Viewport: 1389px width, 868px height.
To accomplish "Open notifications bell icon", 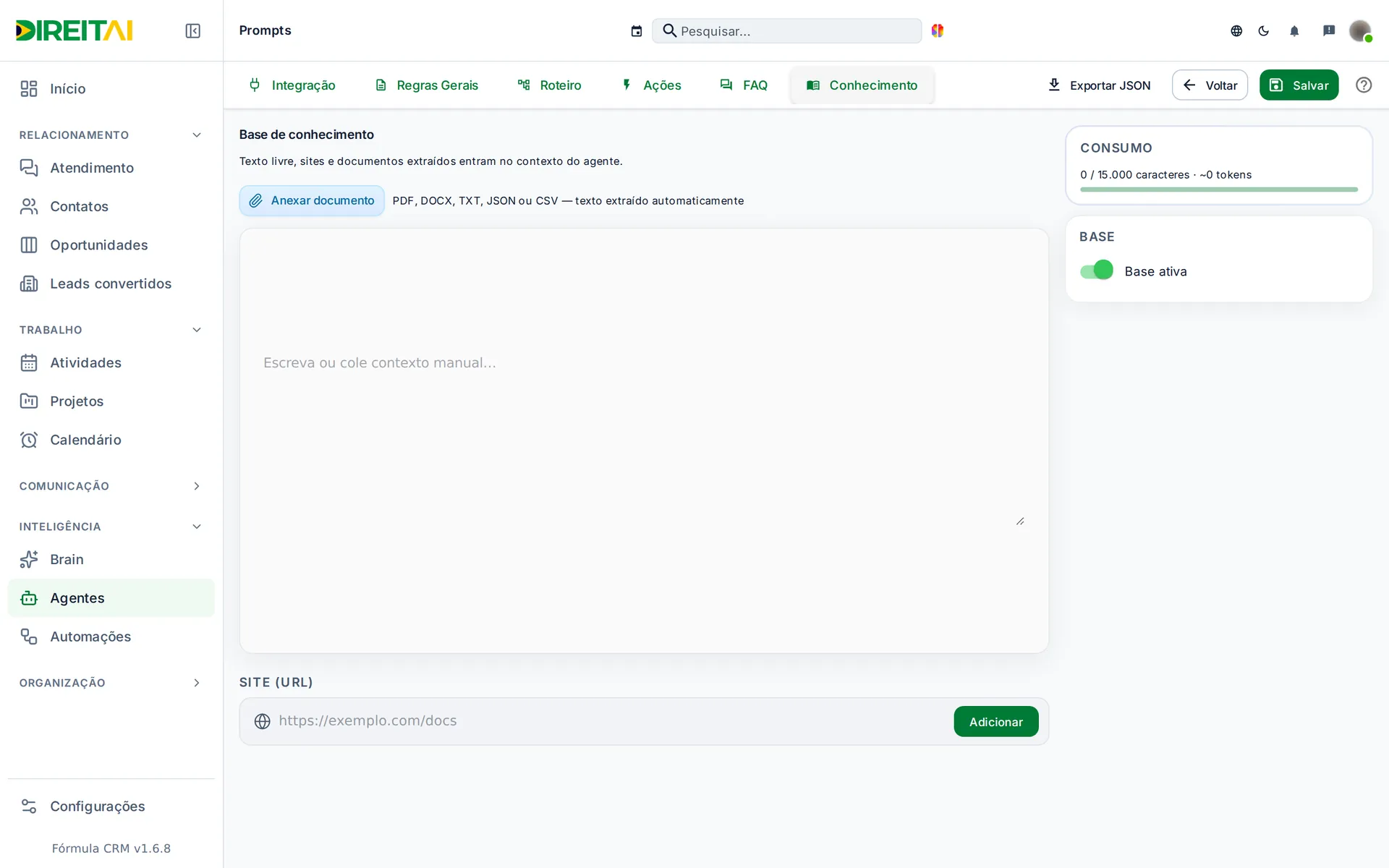I will [1294, 30].
